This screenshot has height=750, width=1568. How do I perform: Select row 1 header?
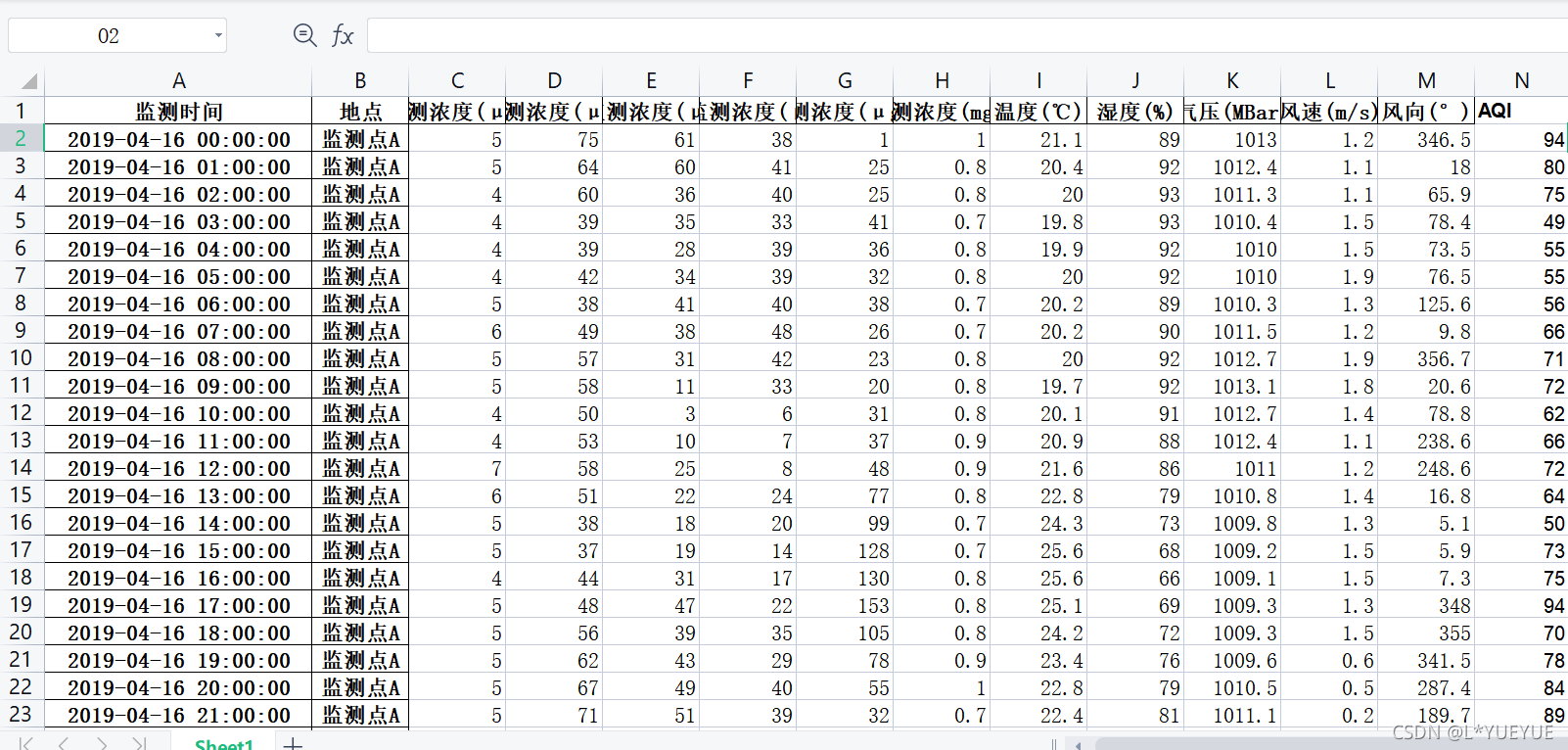[21, 112]
